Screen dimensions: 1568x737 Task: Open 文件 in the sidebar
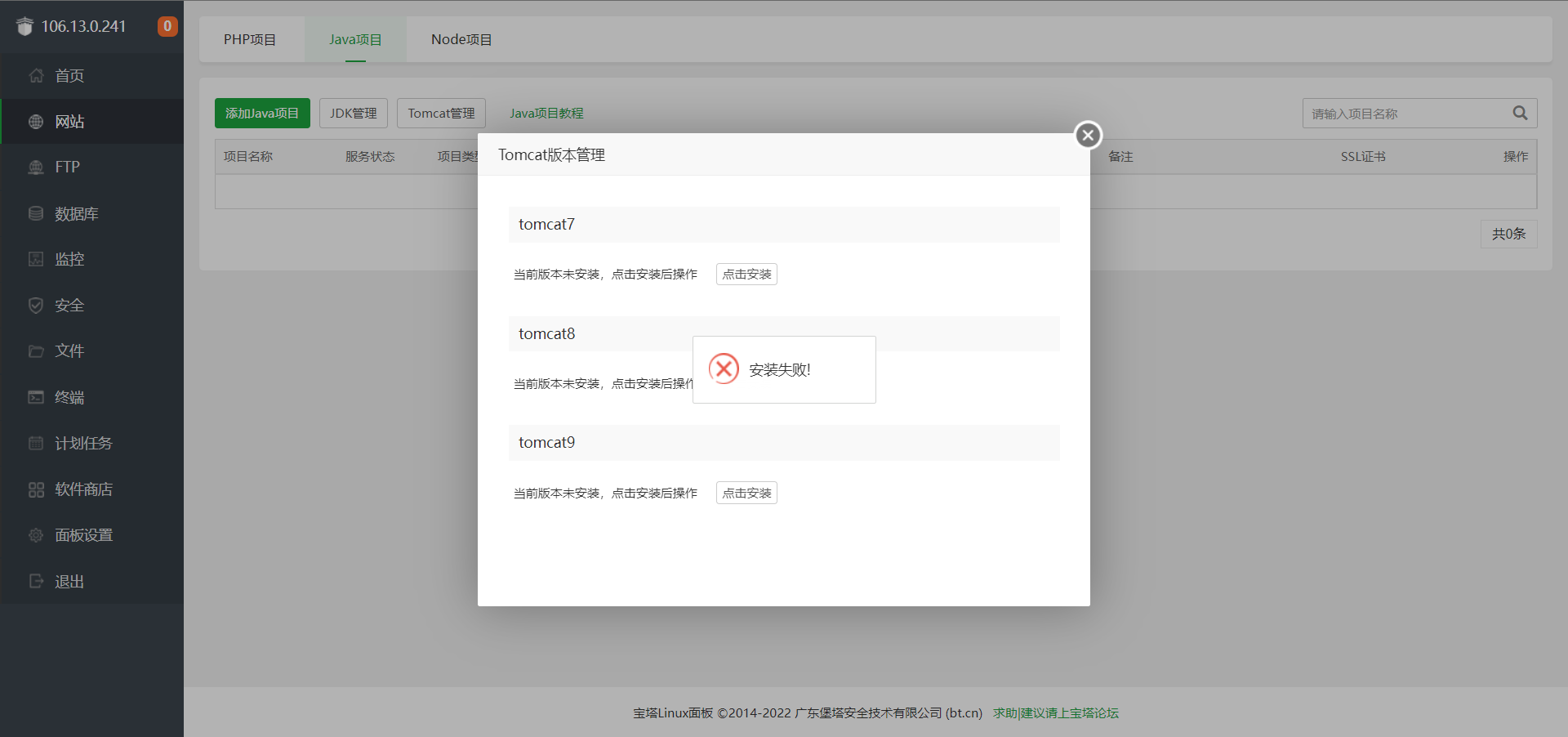(x=92, y=351)
